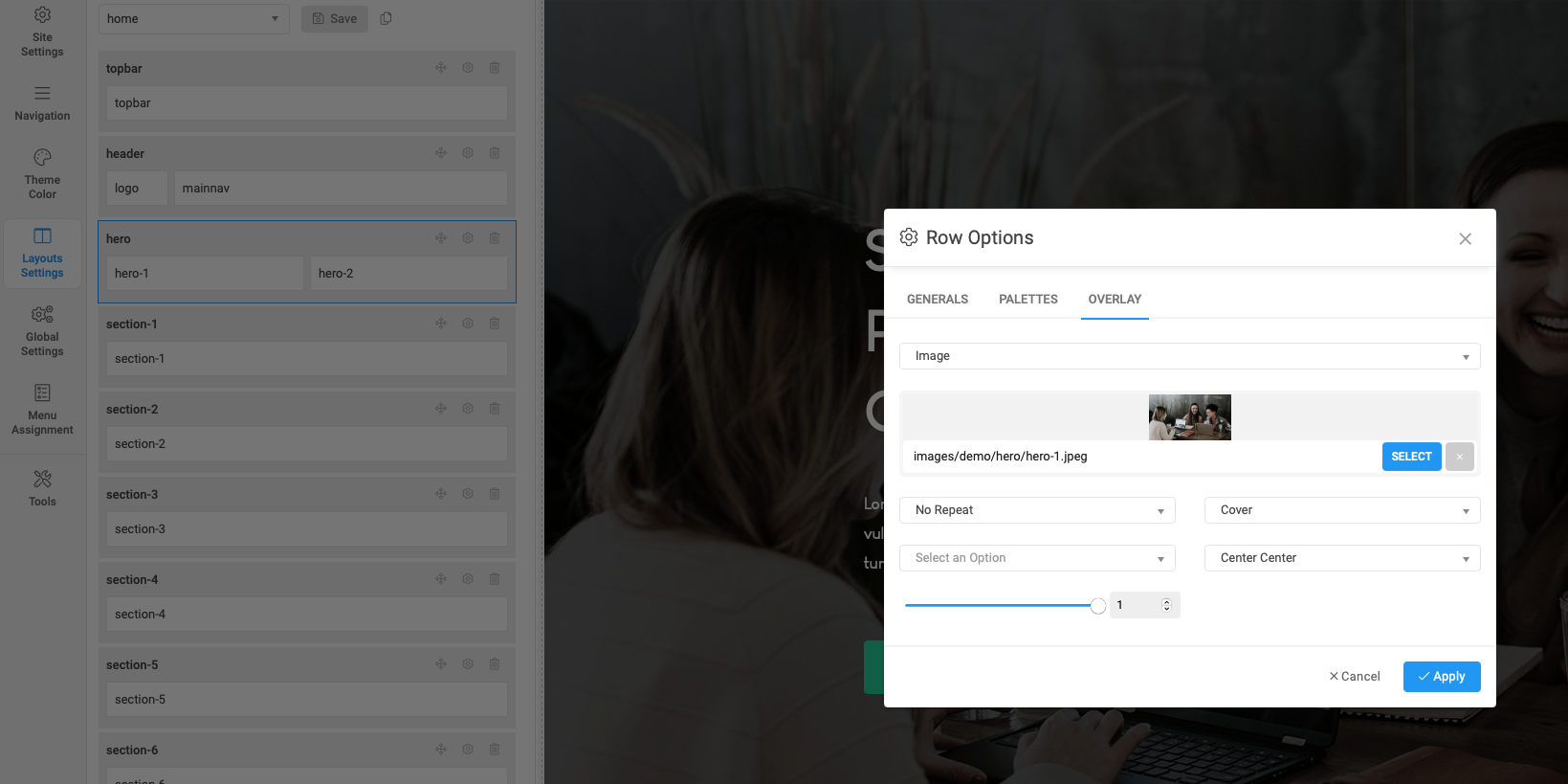Select the OVERLAY tab
This screenshot has height=784, width=1568.
point(1115,300)
